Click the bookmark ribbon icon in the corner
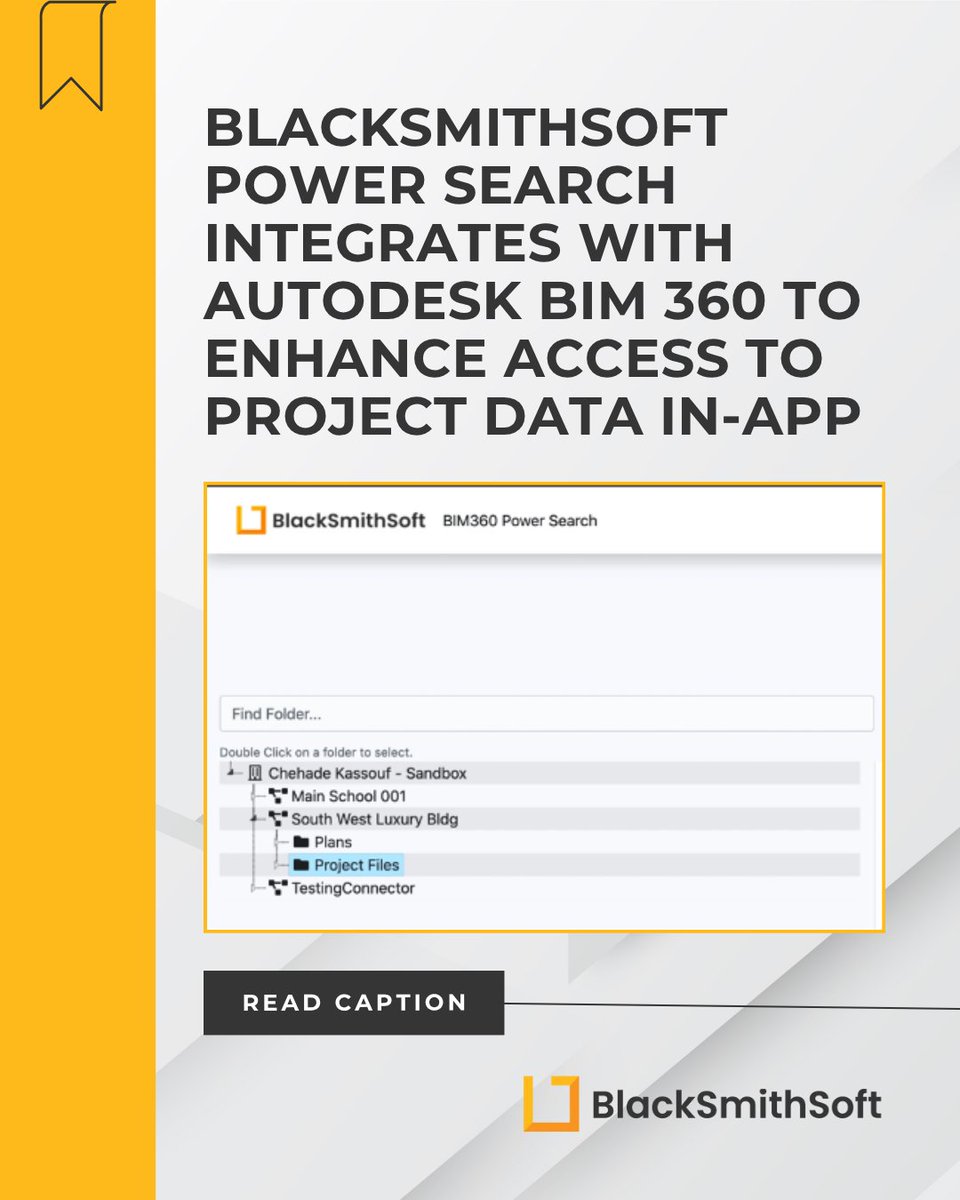Screen dimensions: 960x1200 click(72, 55)
